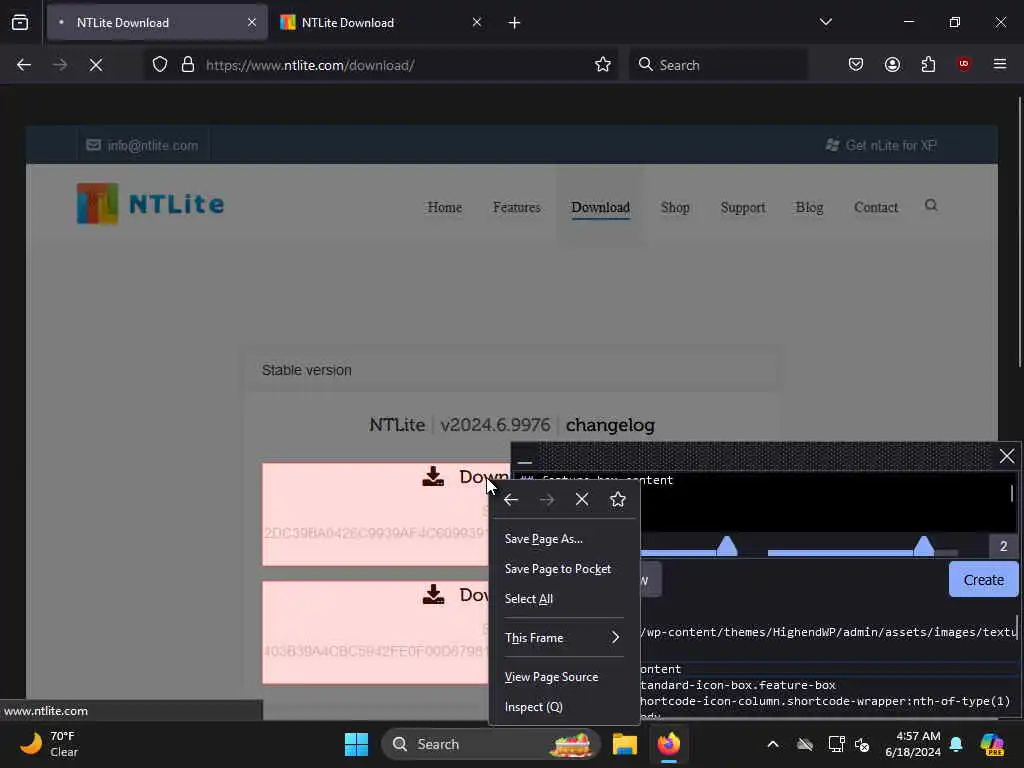Open the Contact page link
This screenshot has height=768, width=1024.
pos(876,208)
